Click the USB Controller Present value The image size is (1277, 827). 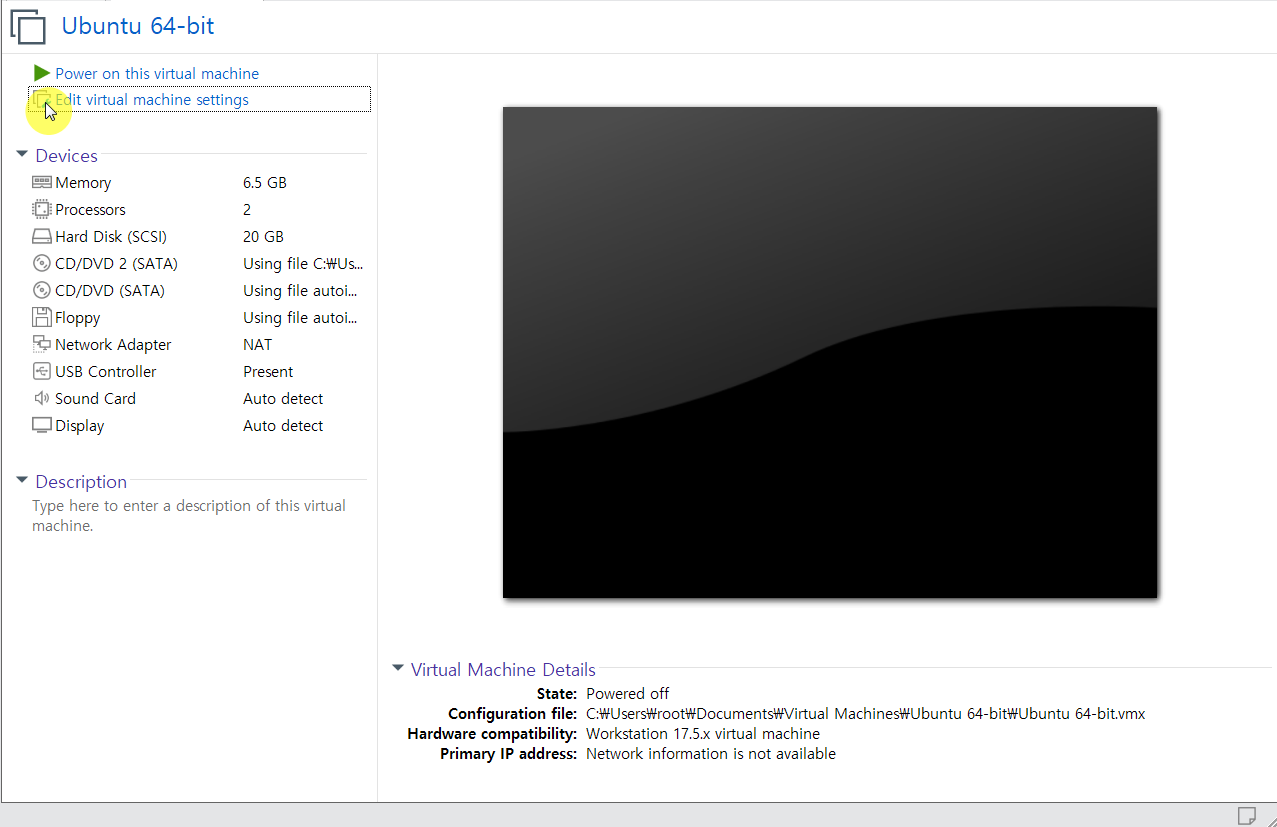coord(268,372)
